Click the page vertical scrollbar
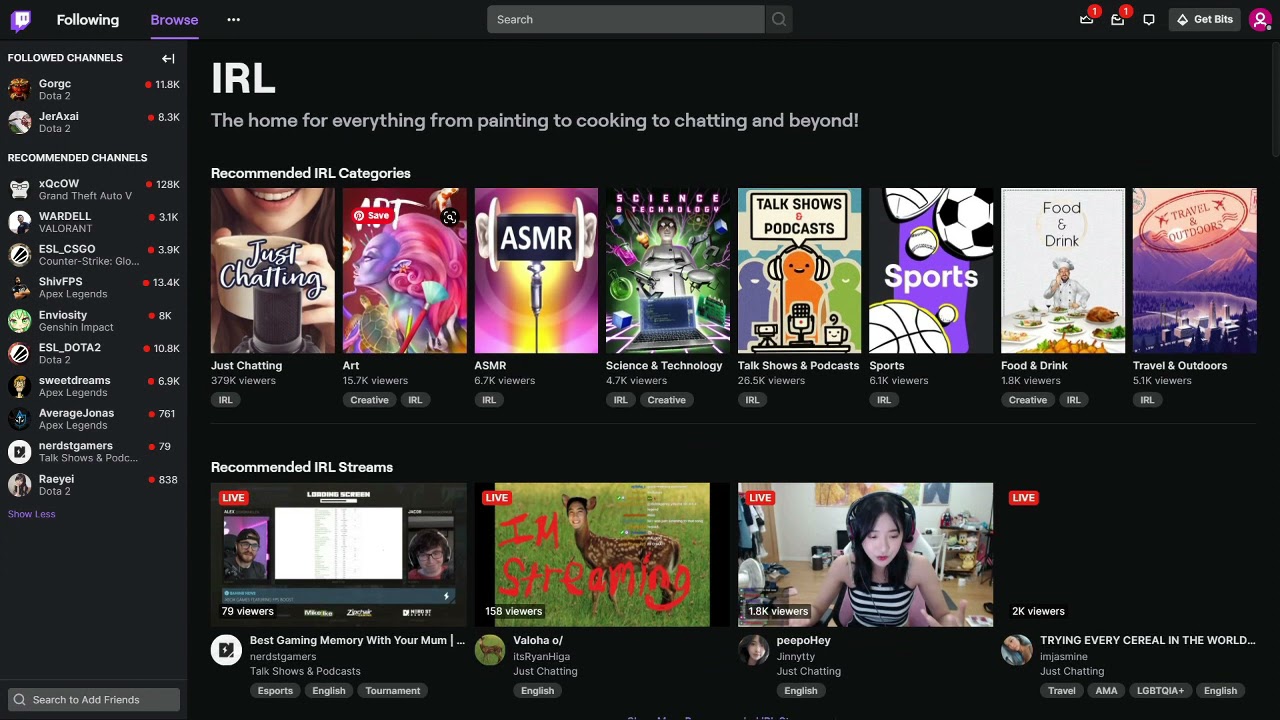The width and height of the screenshot is (1280, 720). pyautogui.click(x=1275, y=100)
